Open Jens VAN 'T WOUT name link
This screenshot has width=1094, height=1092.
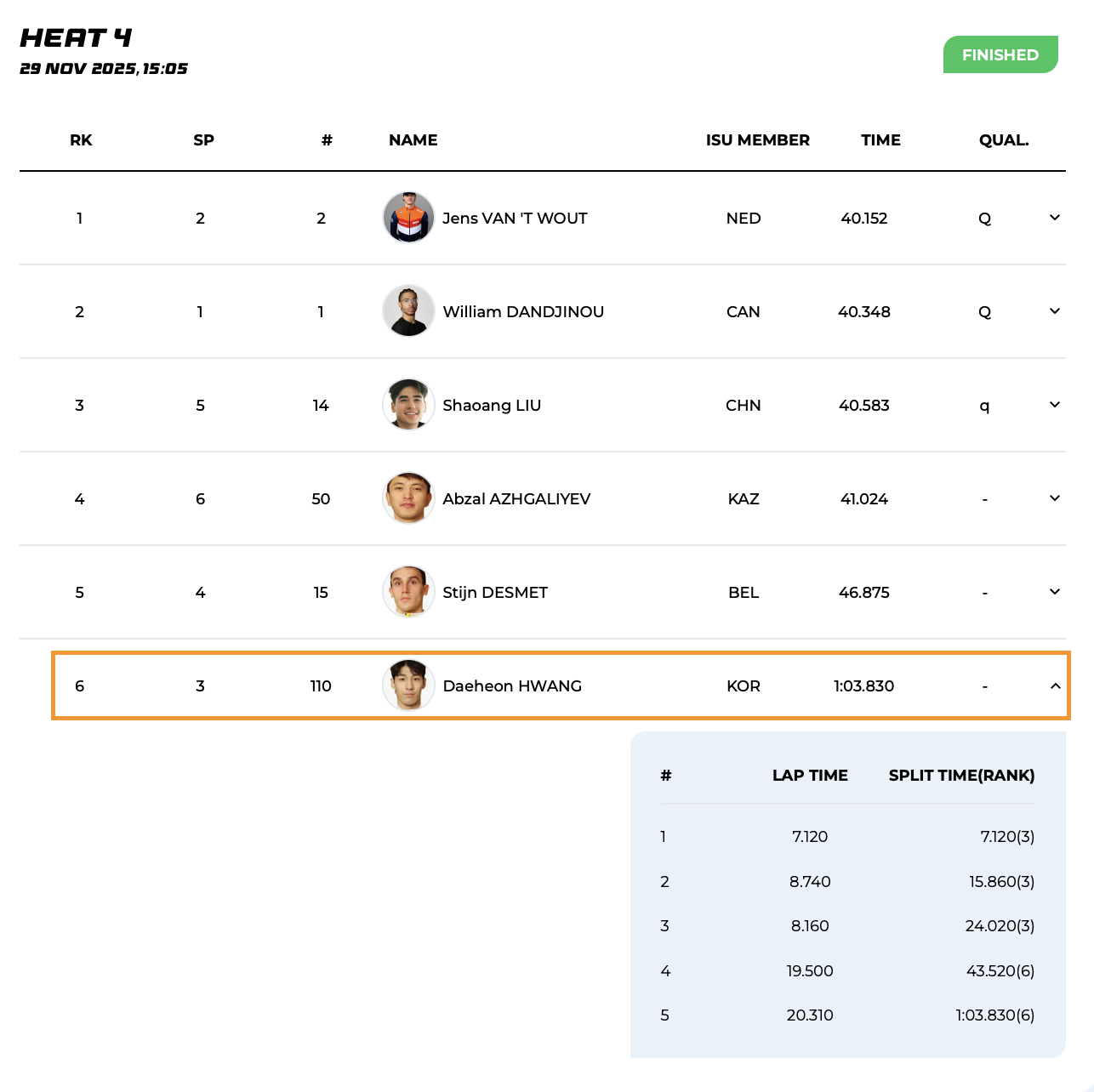coord(515,219)
